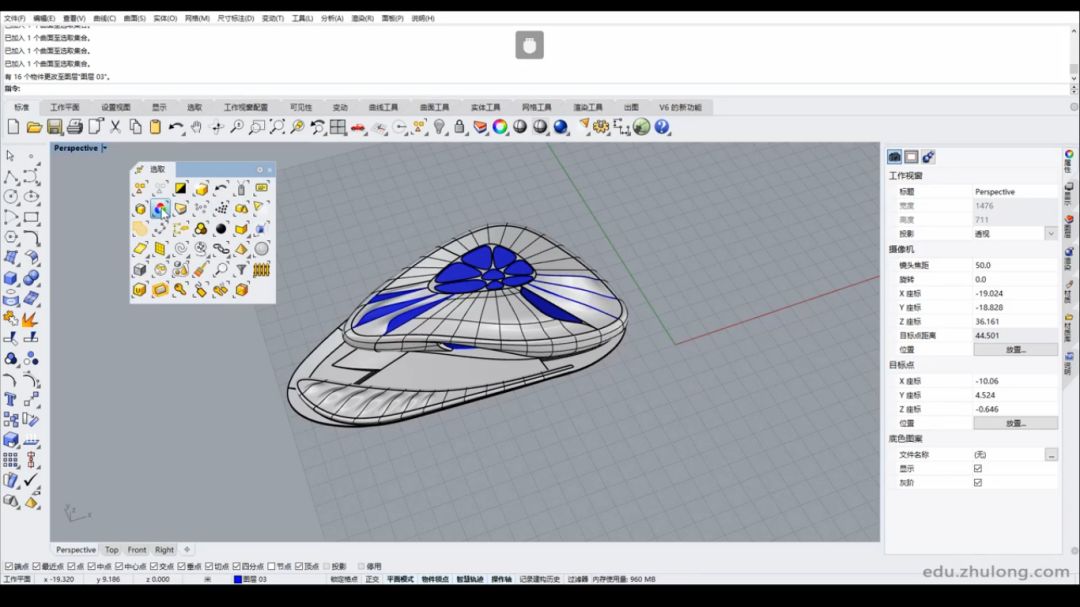Switch to the Front viewport tab
This screenshot has width=1080, height=607.
pos(137,550)
